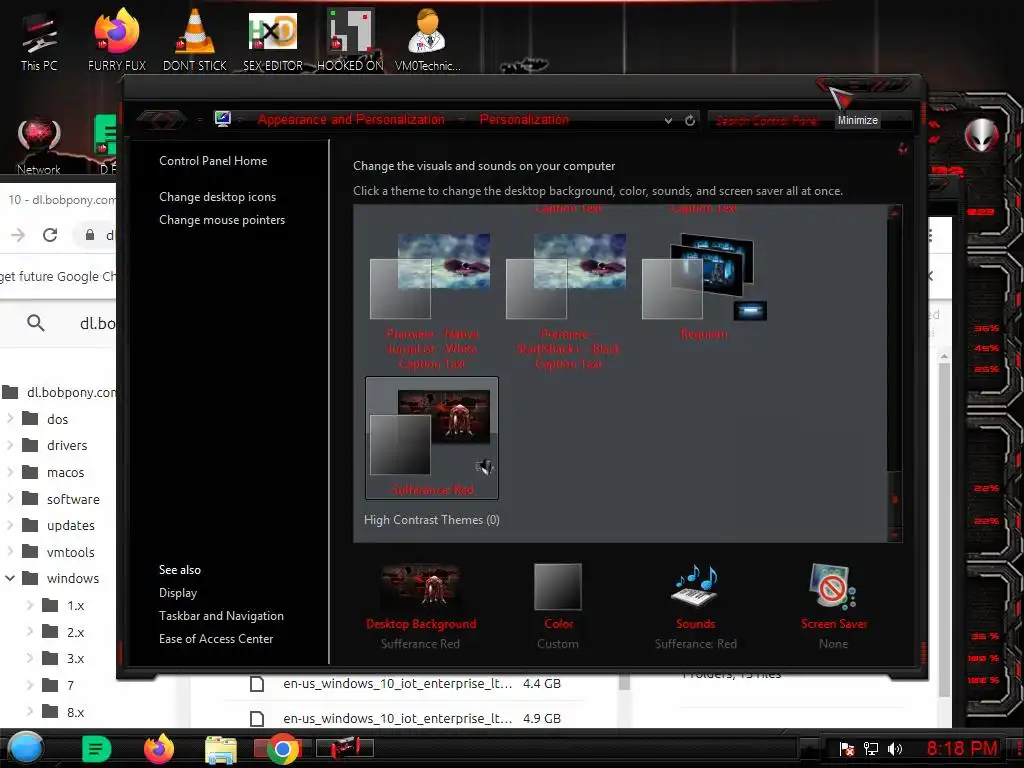Select the macos folder in browser tree
1024x768 pixels.
tap(65, 472)
